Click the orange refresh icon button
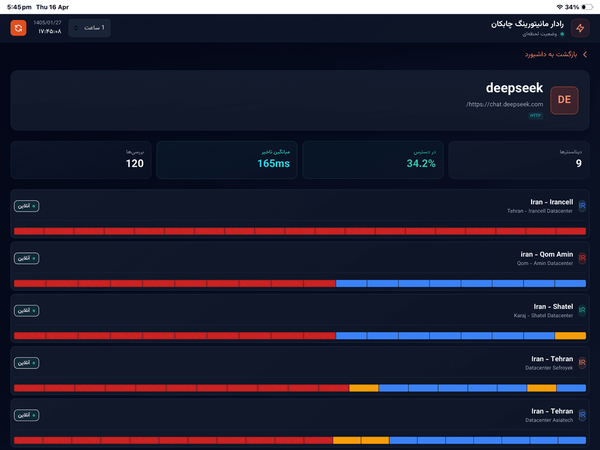 point(18,27)
